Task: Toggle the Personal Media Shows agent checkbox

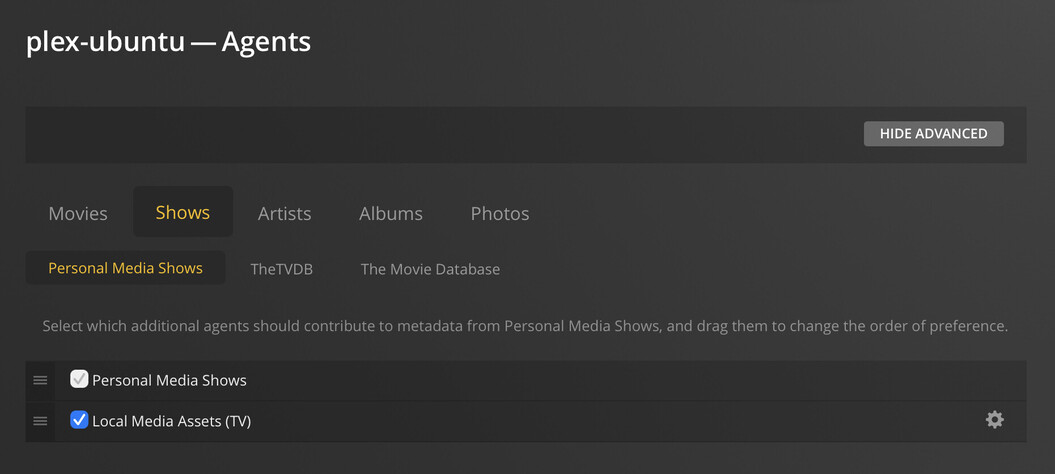Action: point(79,380)
